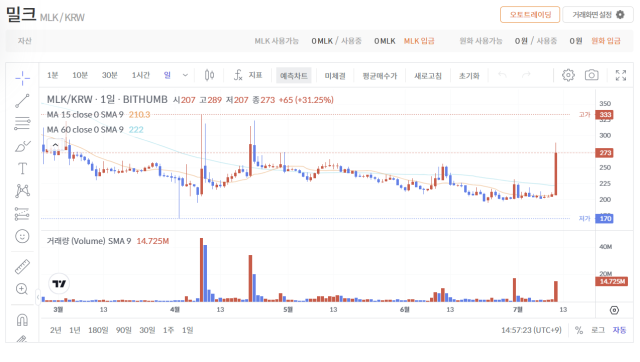Image resolution: width=640 pixels, height=362 pixels.
Task: Choose the brush drawing tool
Action: (x=22, y=146)
